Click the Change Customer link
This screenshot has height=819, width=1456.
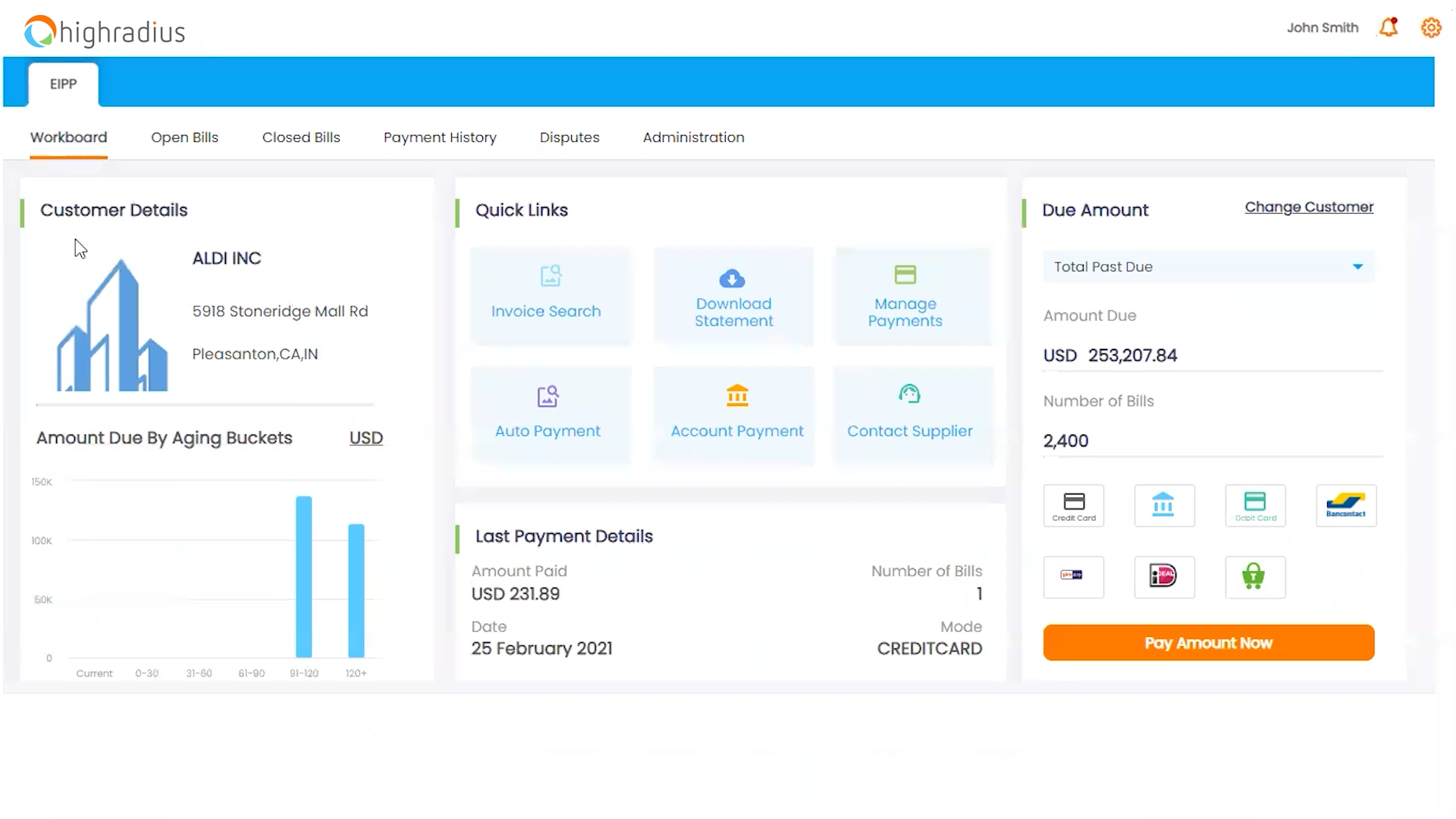(x=1309, y=207)
